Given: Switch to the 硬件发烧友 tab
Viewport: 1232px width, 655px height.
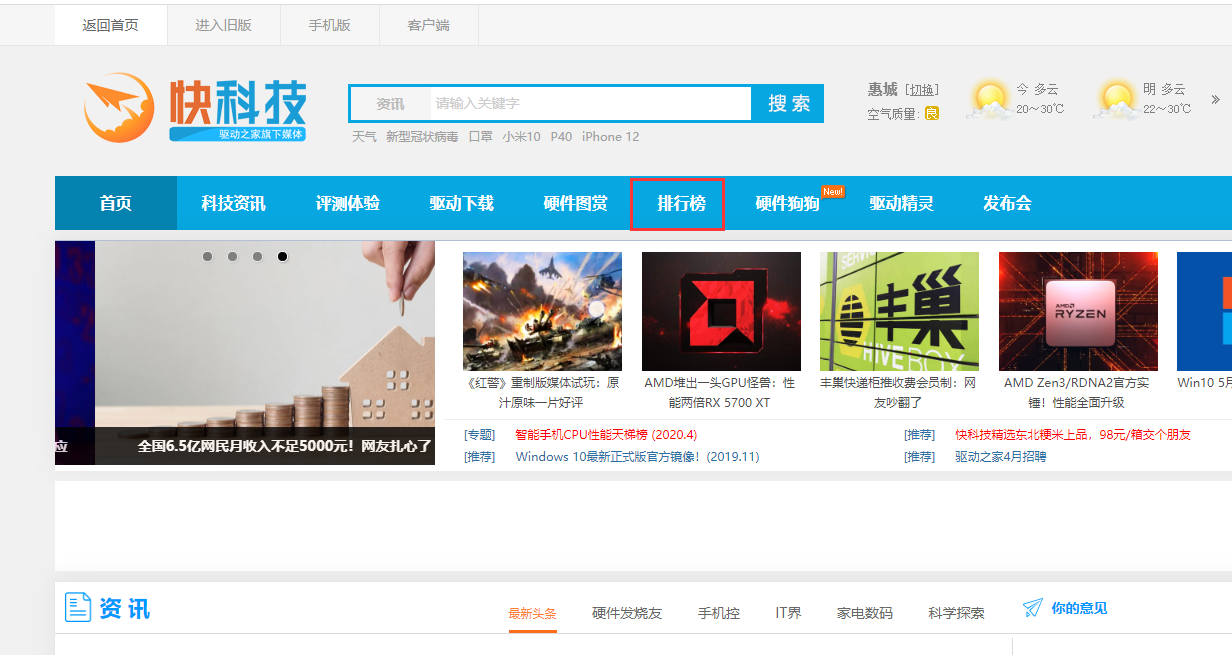Looking at the screenshot, I should 626,613.
